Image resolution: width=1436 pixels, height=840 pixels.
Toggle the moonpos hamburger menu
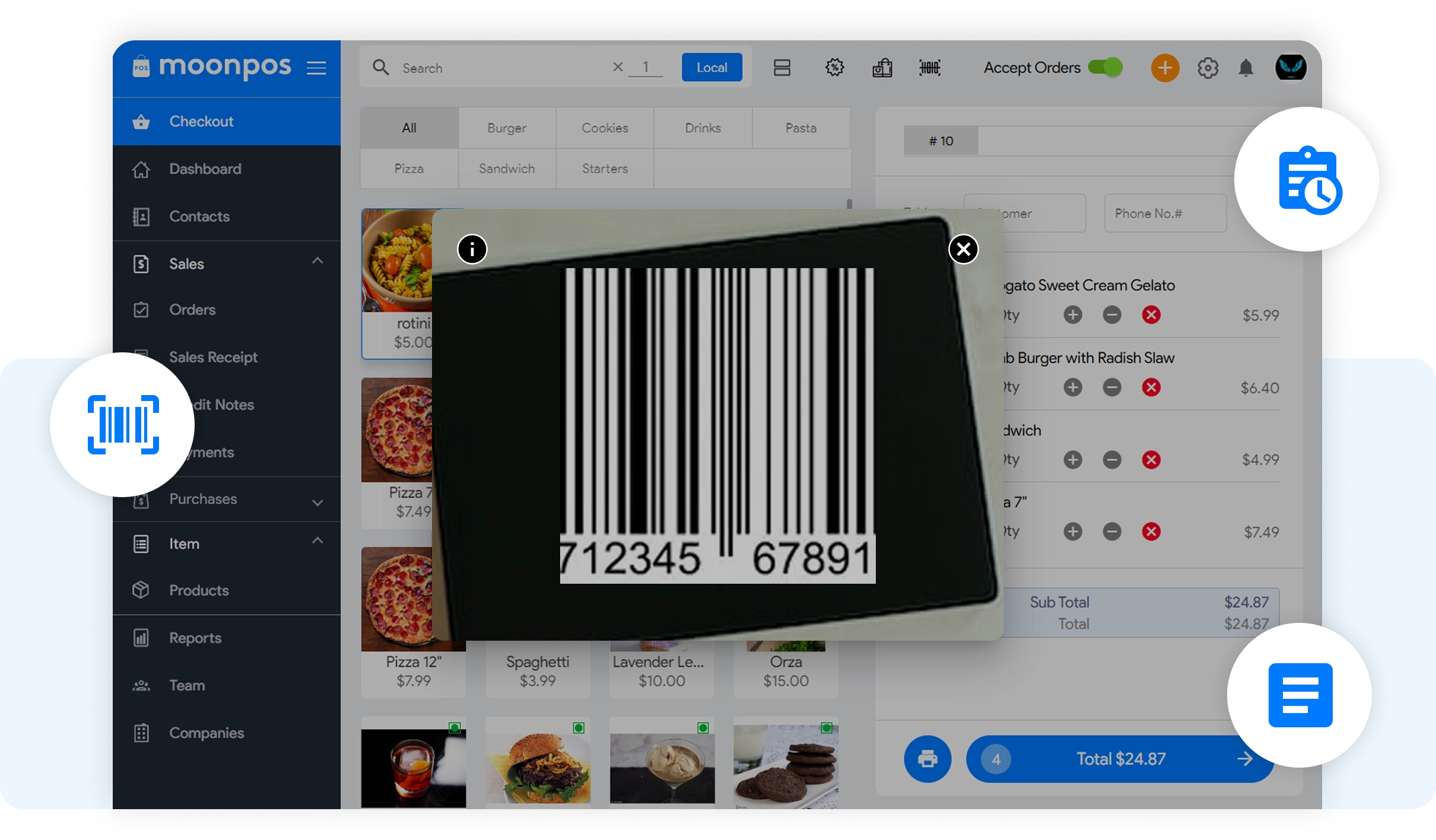pos(316,68)
